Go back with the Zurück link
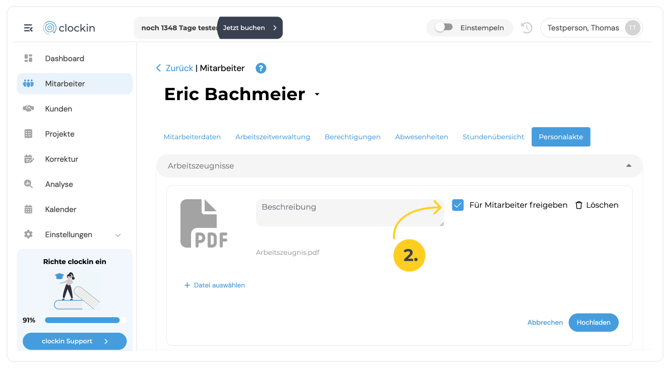This screenshot has width=670, height=368. (x=179, y=68)
